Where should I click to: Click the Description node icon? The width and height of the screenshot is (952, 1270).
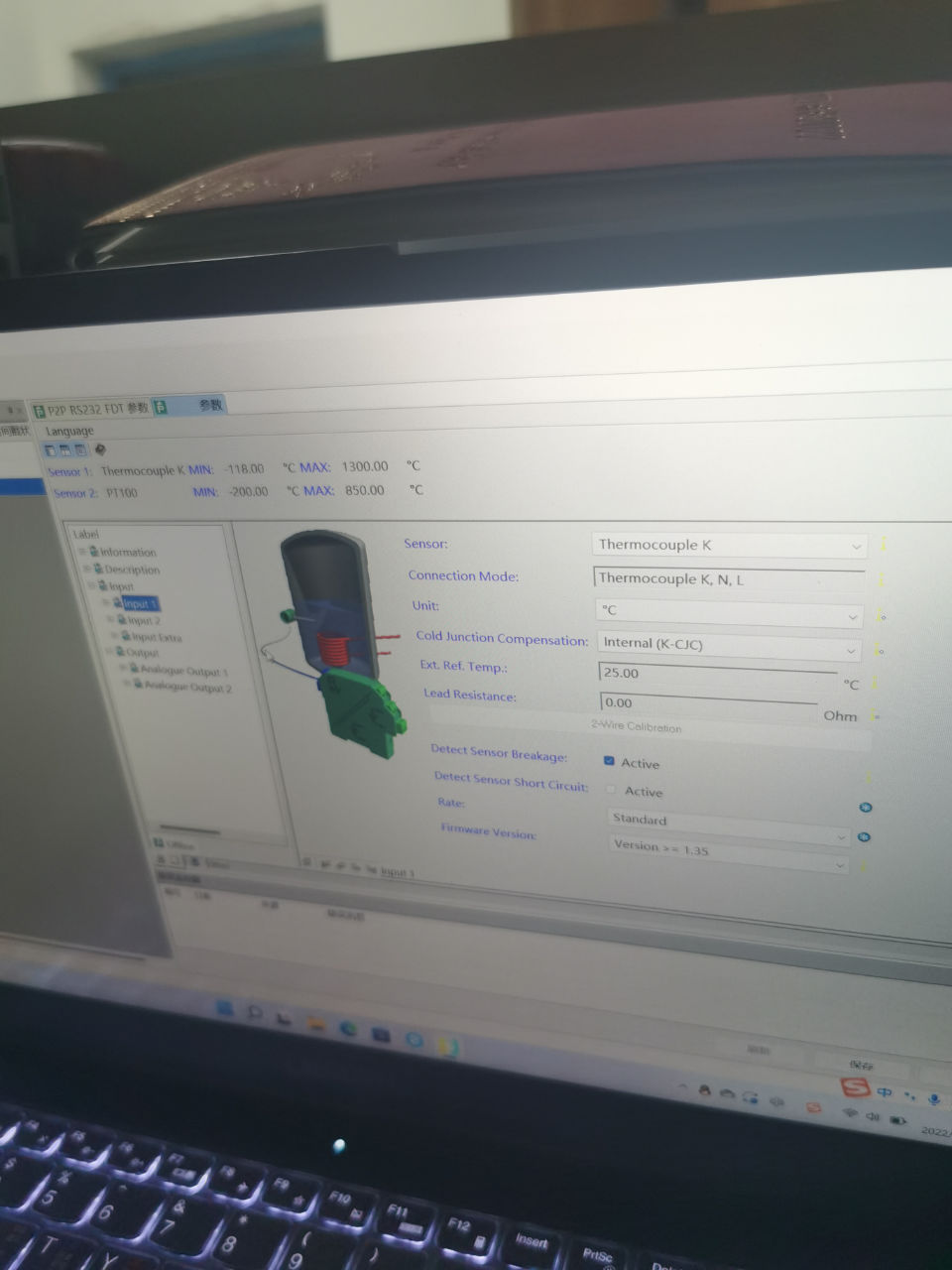pos(98,570)
